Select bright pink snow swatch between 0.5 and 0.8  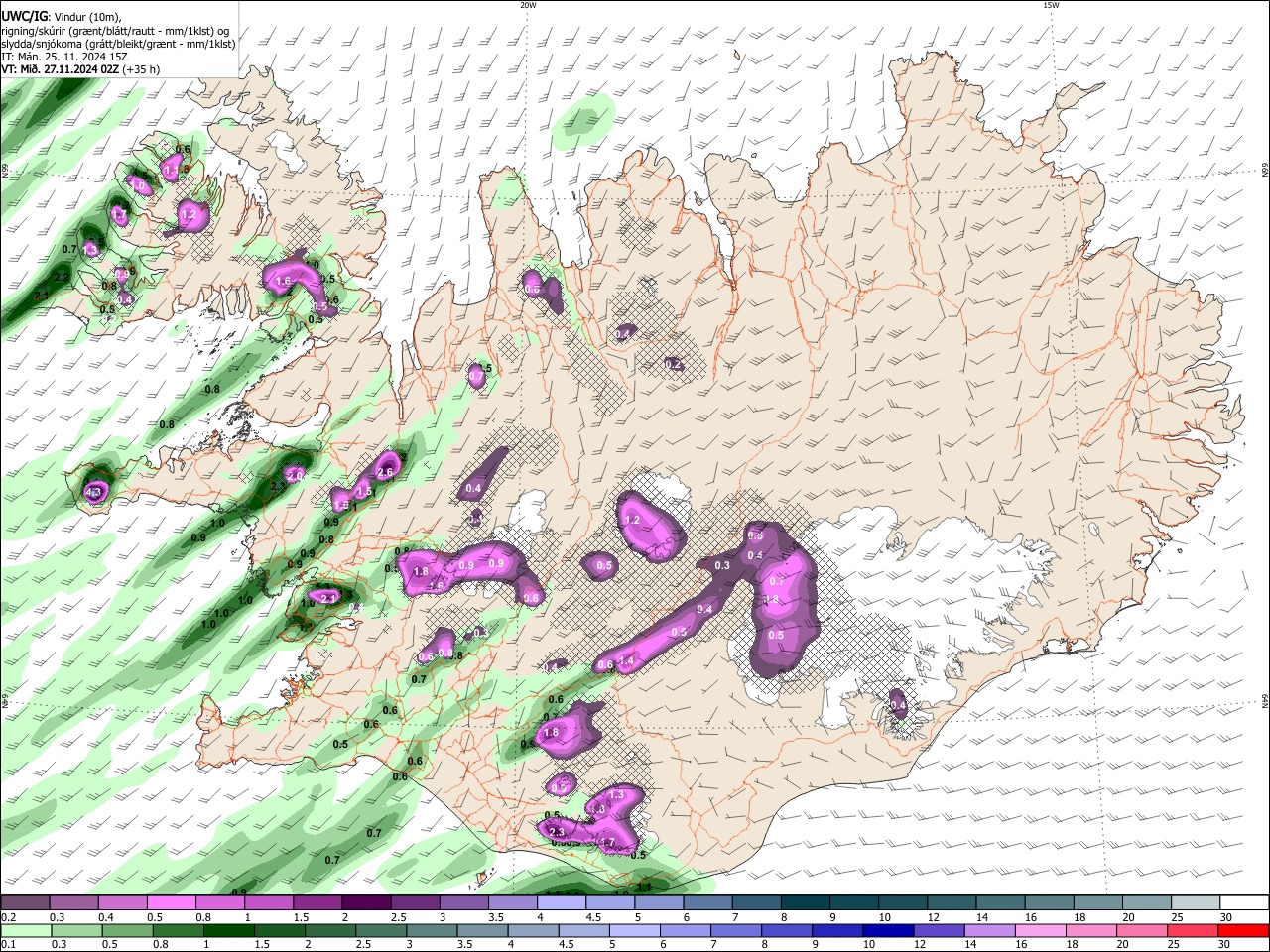click(x=171, y=903)
